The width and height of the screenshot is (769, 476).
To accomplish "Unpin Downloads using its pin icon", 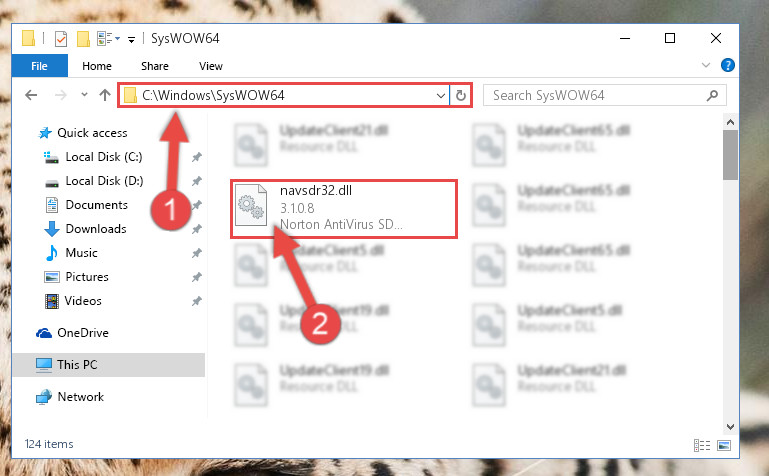I will pyautogui.click(x=197, y=229).
